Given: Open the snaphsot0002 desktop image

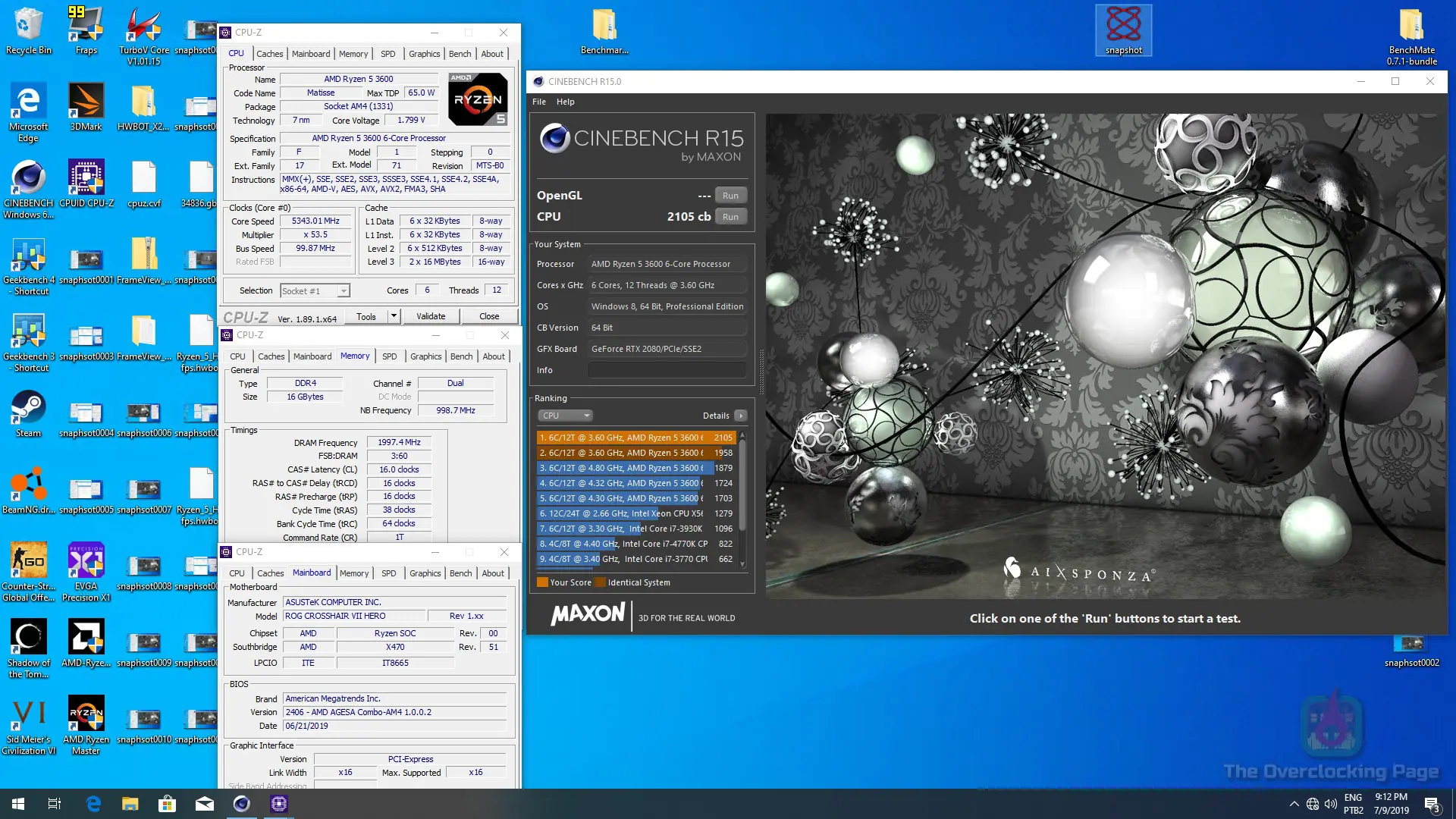Looking at the screenshot, I should (x=1411, y=651).
